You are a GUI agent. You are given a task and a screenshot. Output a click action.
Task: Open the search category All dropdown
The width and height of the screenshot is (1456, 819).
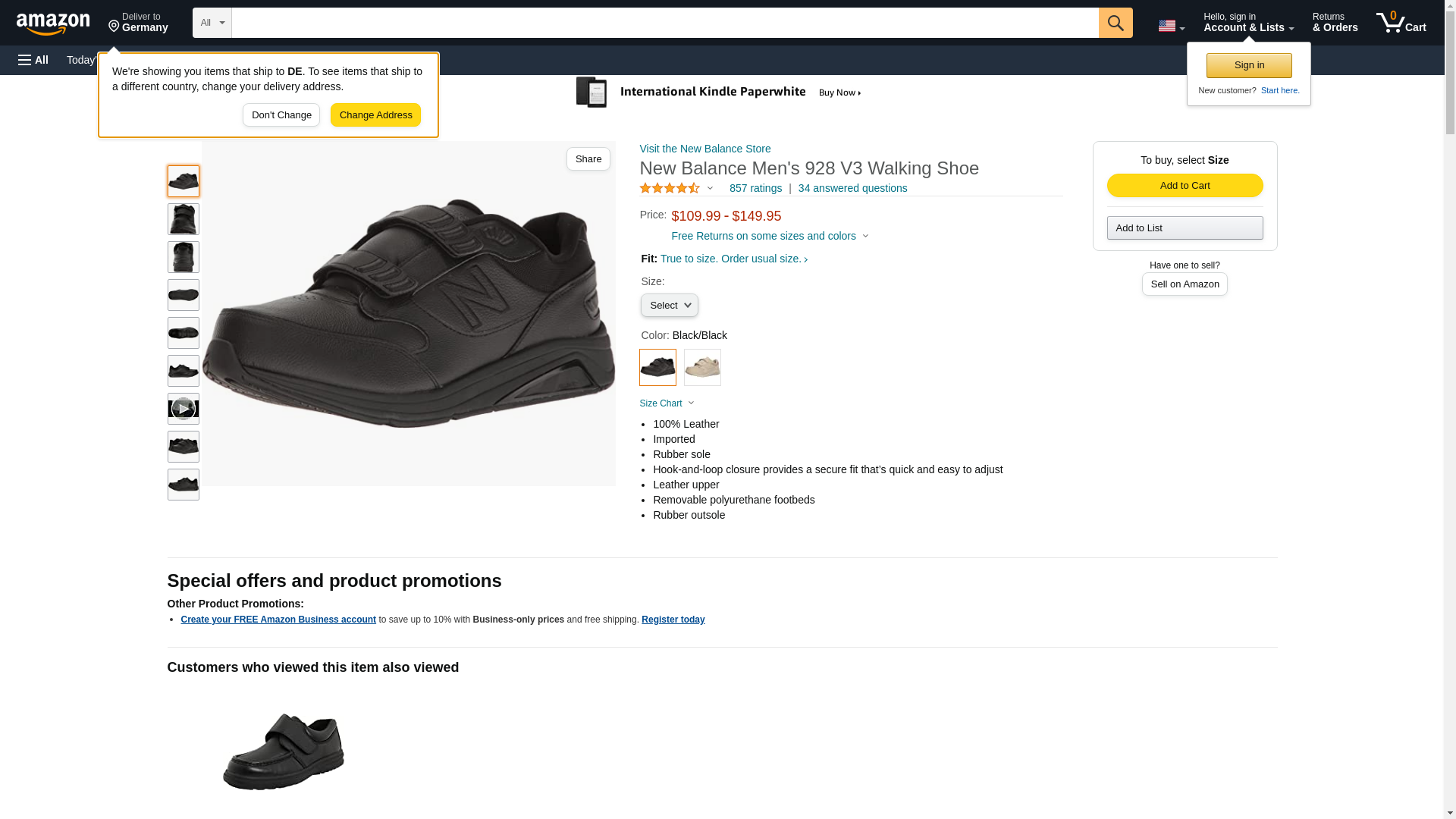click(212, 23)
